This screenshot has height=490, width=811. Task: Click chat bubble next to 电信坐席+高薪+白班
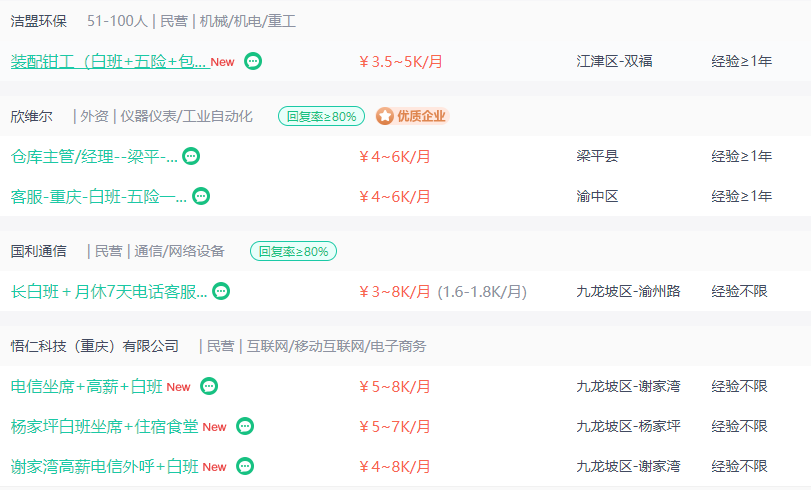point(209,386)
